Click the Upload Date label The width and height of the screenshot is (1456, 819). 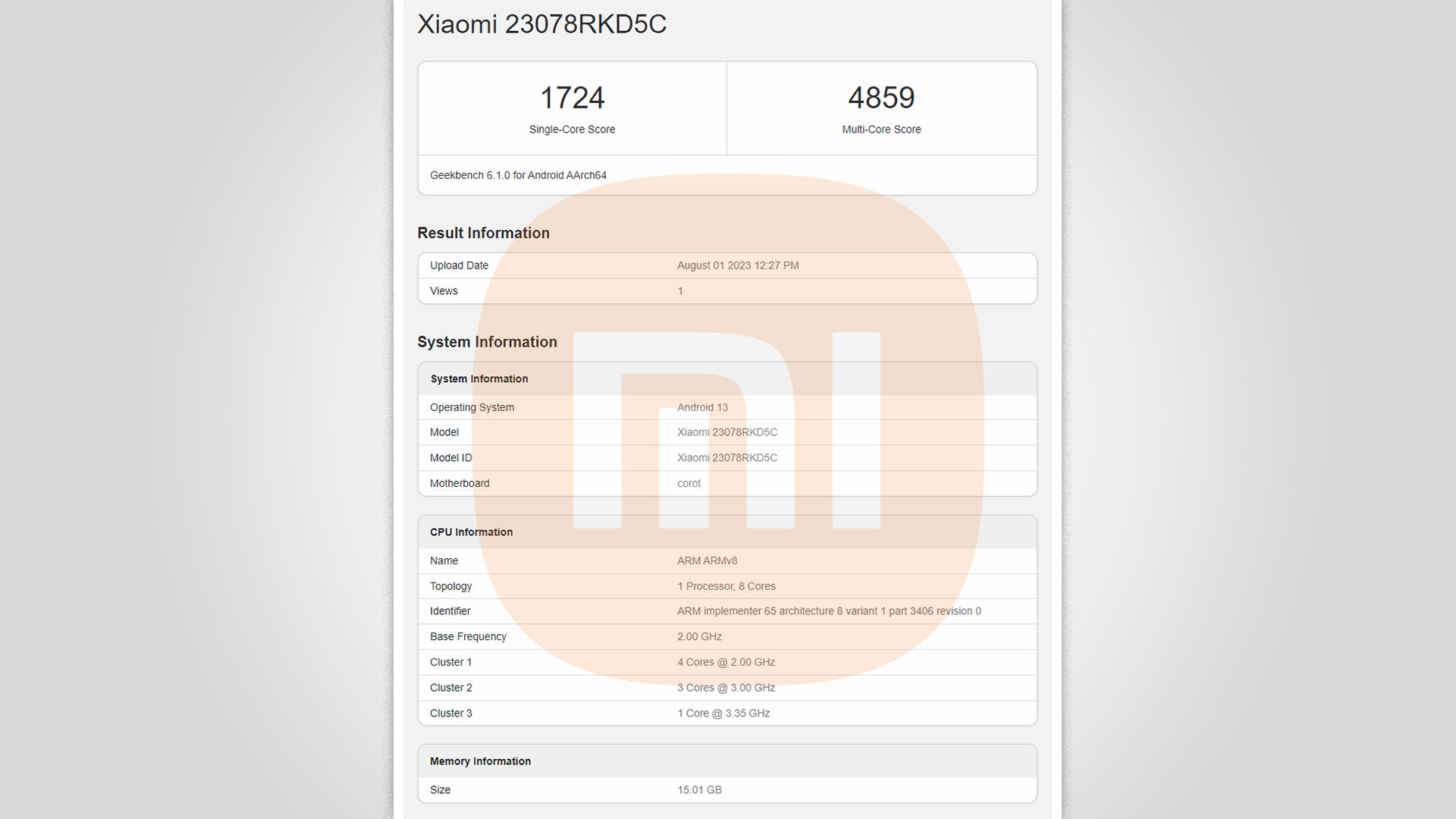click(459, 265)
